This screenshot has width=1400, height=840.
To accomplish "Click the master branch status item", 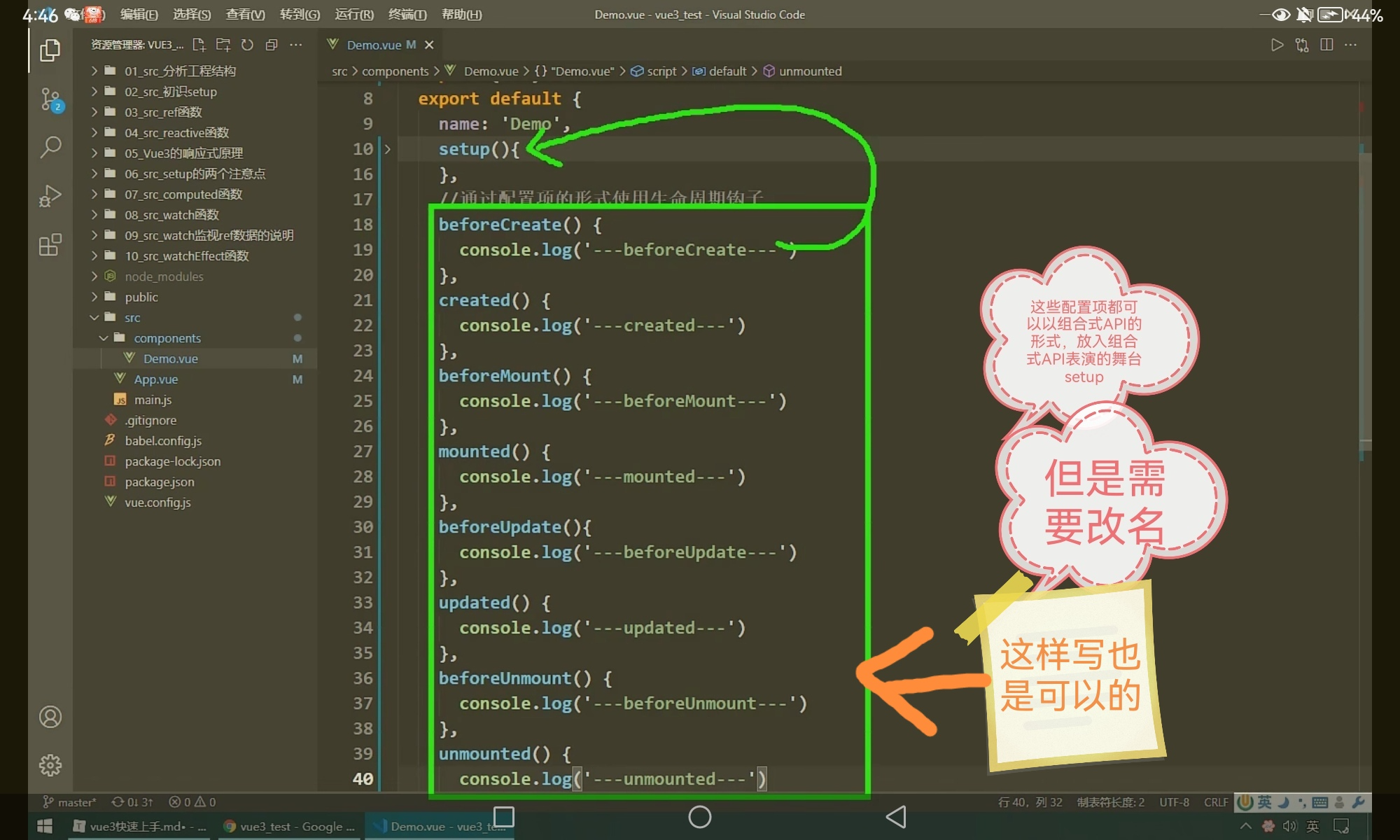I will 70,801.
